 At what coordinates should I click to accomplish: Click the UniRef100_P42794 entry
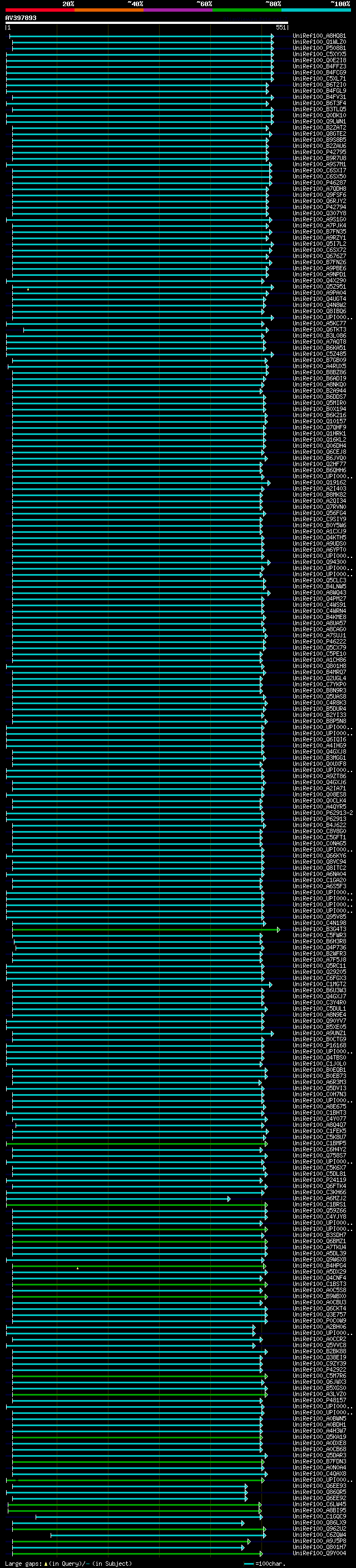click(x=319, y=207)
